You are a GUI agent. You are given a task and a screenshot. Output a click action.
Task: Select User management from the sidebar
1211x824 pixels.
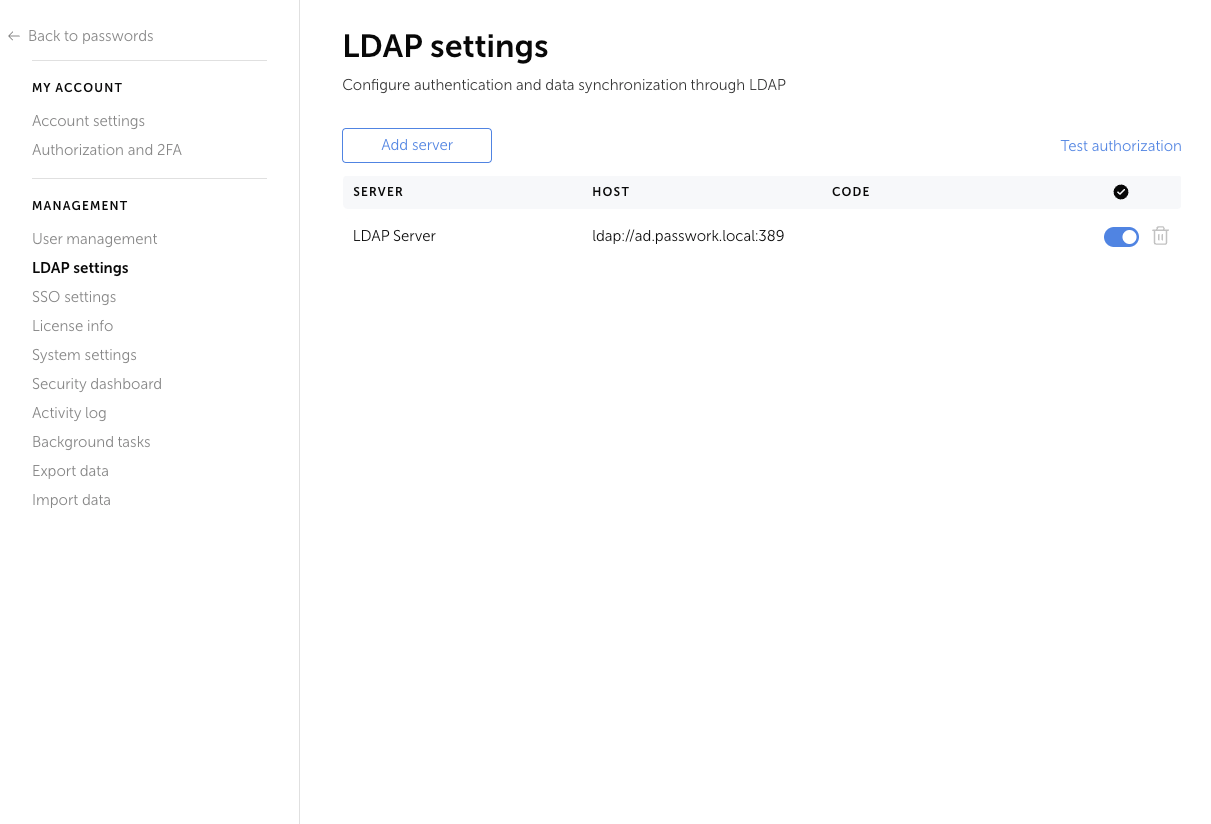95,238
